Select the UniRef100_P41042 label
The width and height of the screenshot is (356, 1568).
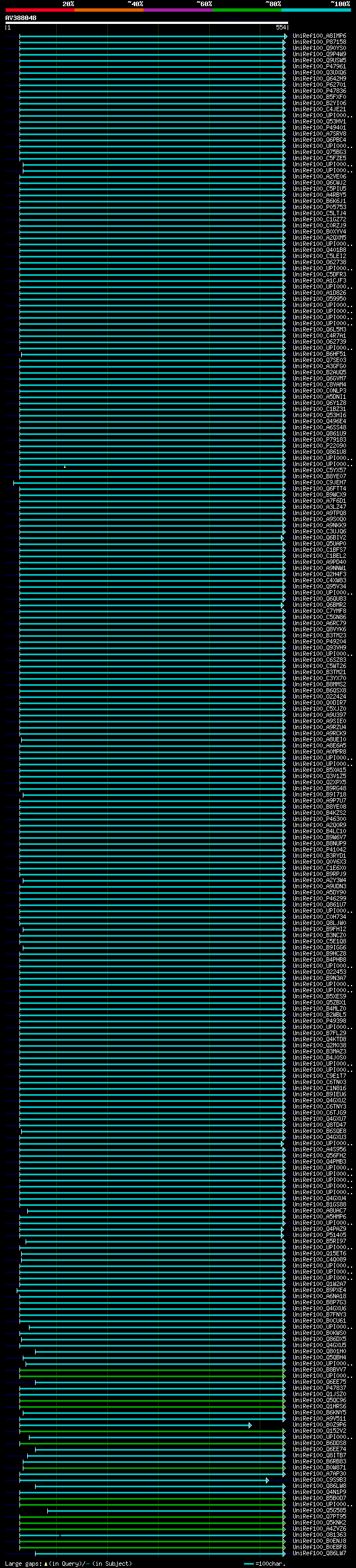(x=319, y=850)
